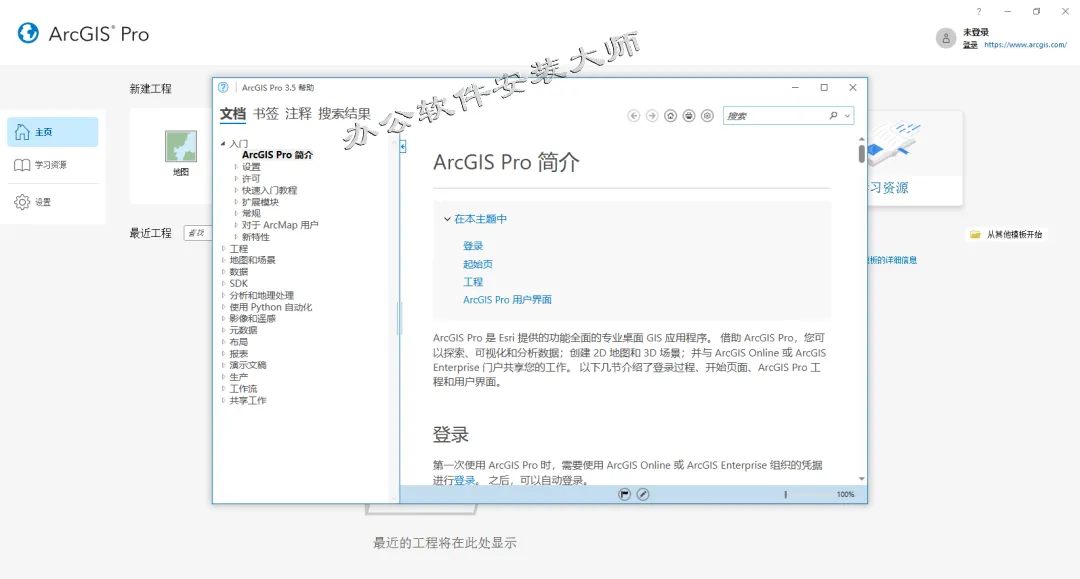1080x579 pixels.
Task: Open search options dropdown arrow
Action: 847,116
